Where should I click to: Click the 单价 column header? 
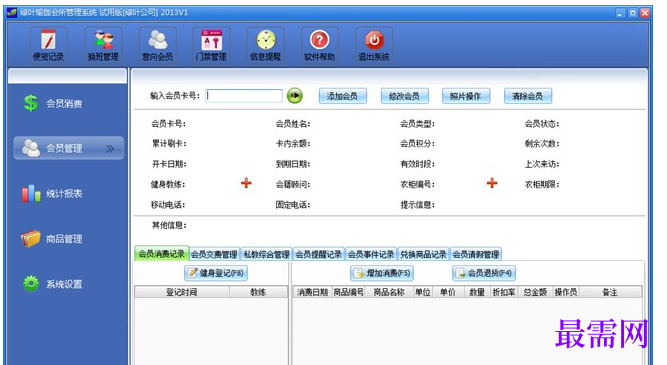click(448, 292)
